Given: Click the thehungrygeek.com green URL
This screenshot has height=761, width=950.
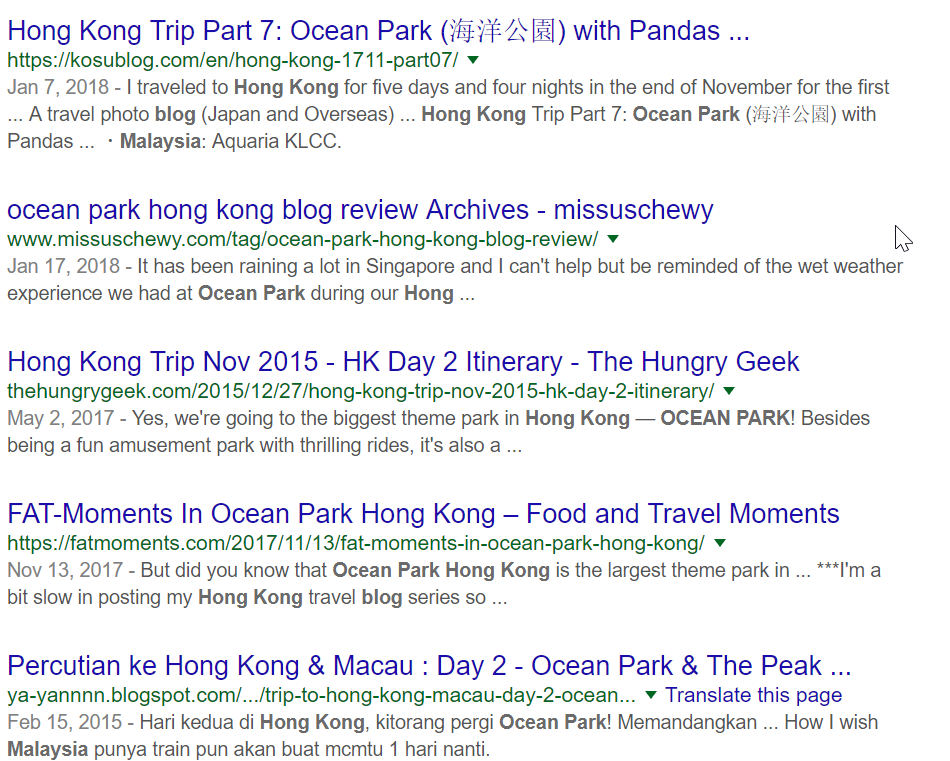Looking at the screenshot, I should [360, 391].
